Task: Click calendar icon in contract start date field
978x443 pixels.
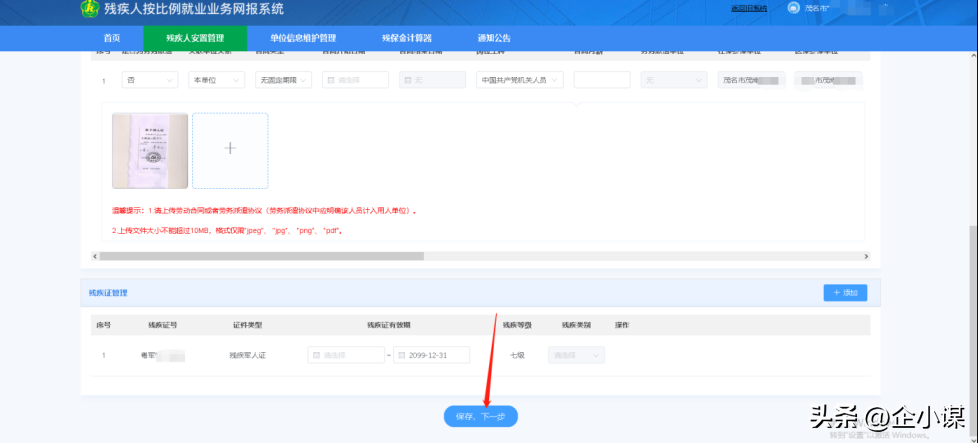Action: [331, 80]
